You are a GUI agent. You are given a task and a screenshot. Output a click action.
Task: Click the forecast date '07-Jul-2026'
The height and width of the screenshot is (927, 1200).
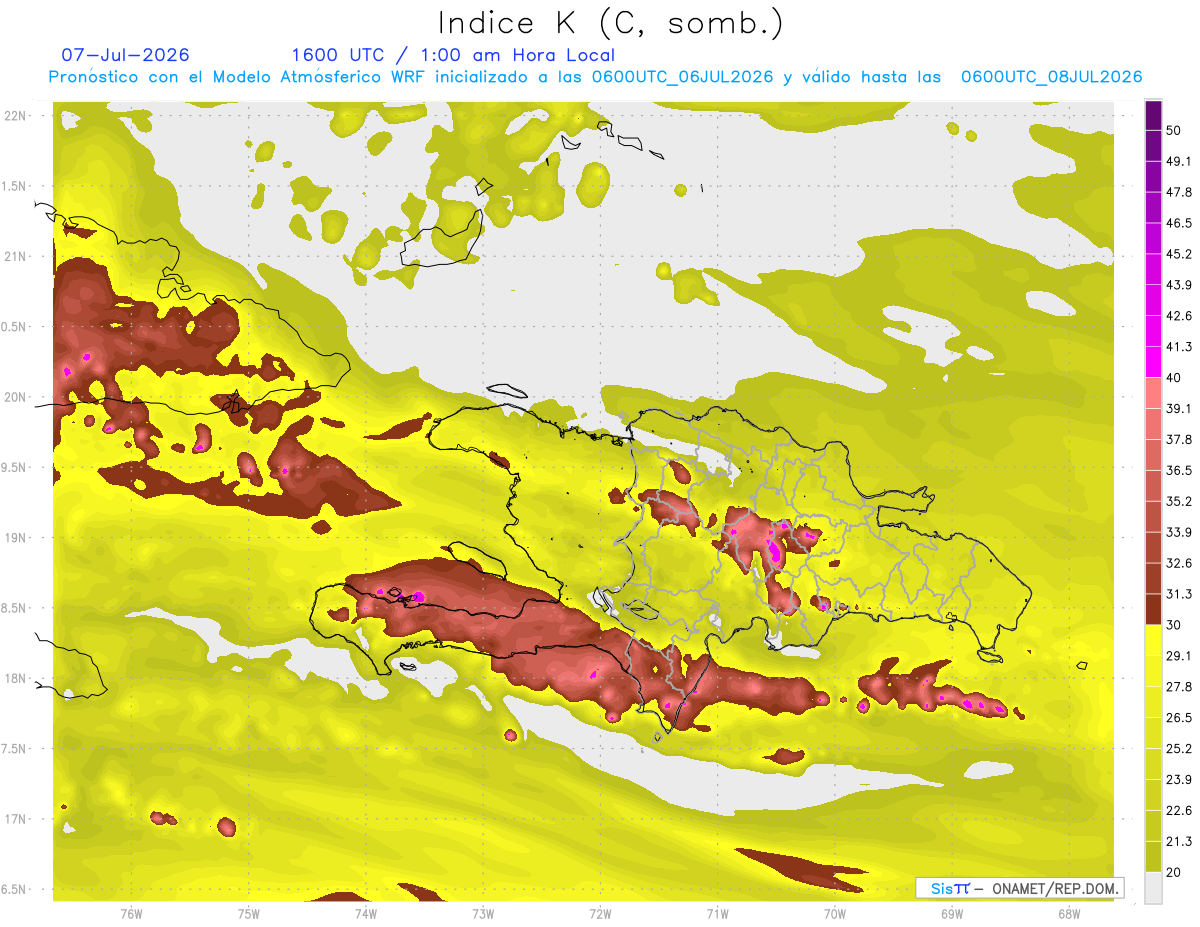pyautogui.click(x=125, y=55)
